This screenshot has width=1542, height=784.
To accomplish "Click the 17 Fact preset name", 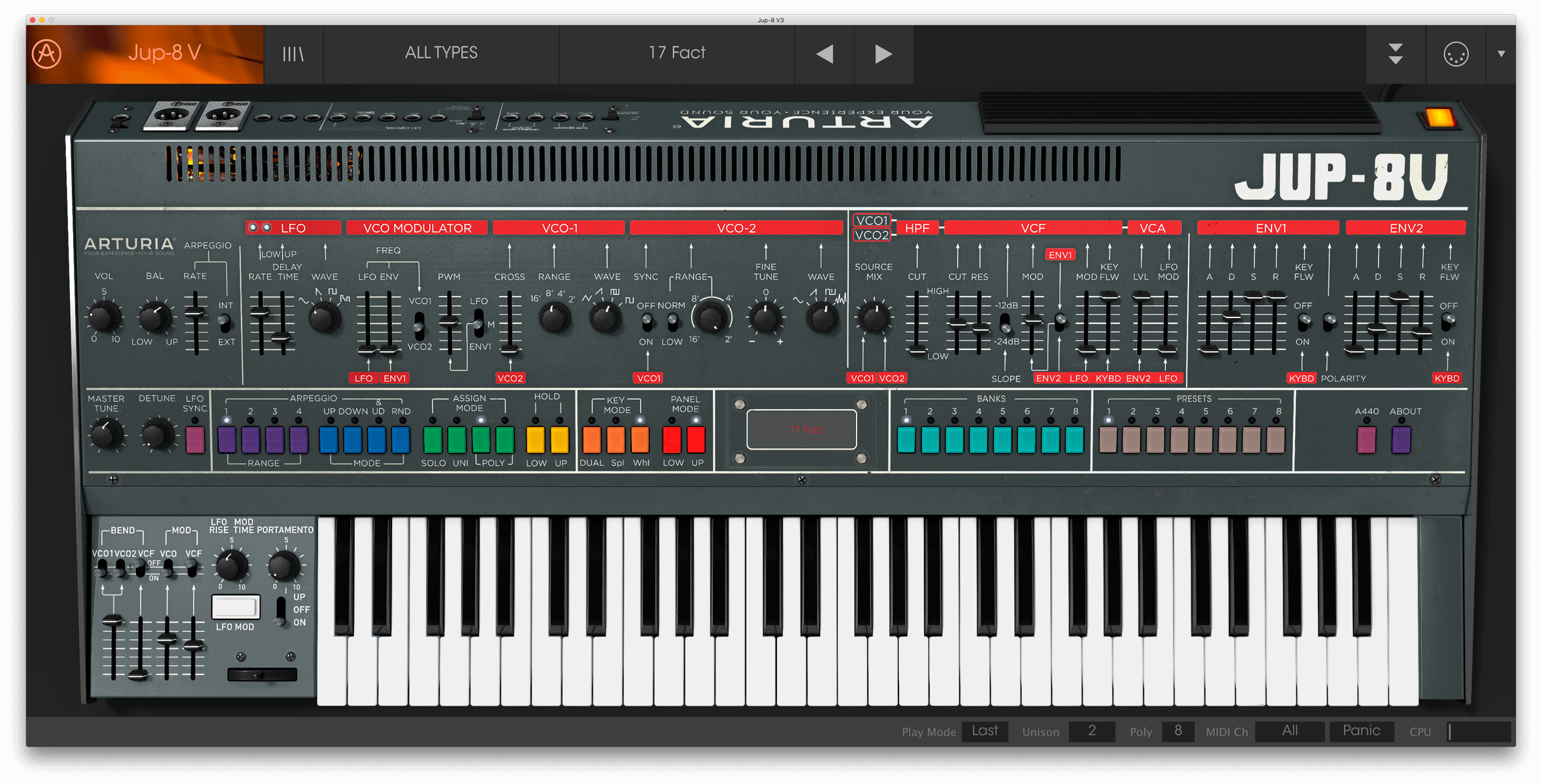I will pos(677,53).
